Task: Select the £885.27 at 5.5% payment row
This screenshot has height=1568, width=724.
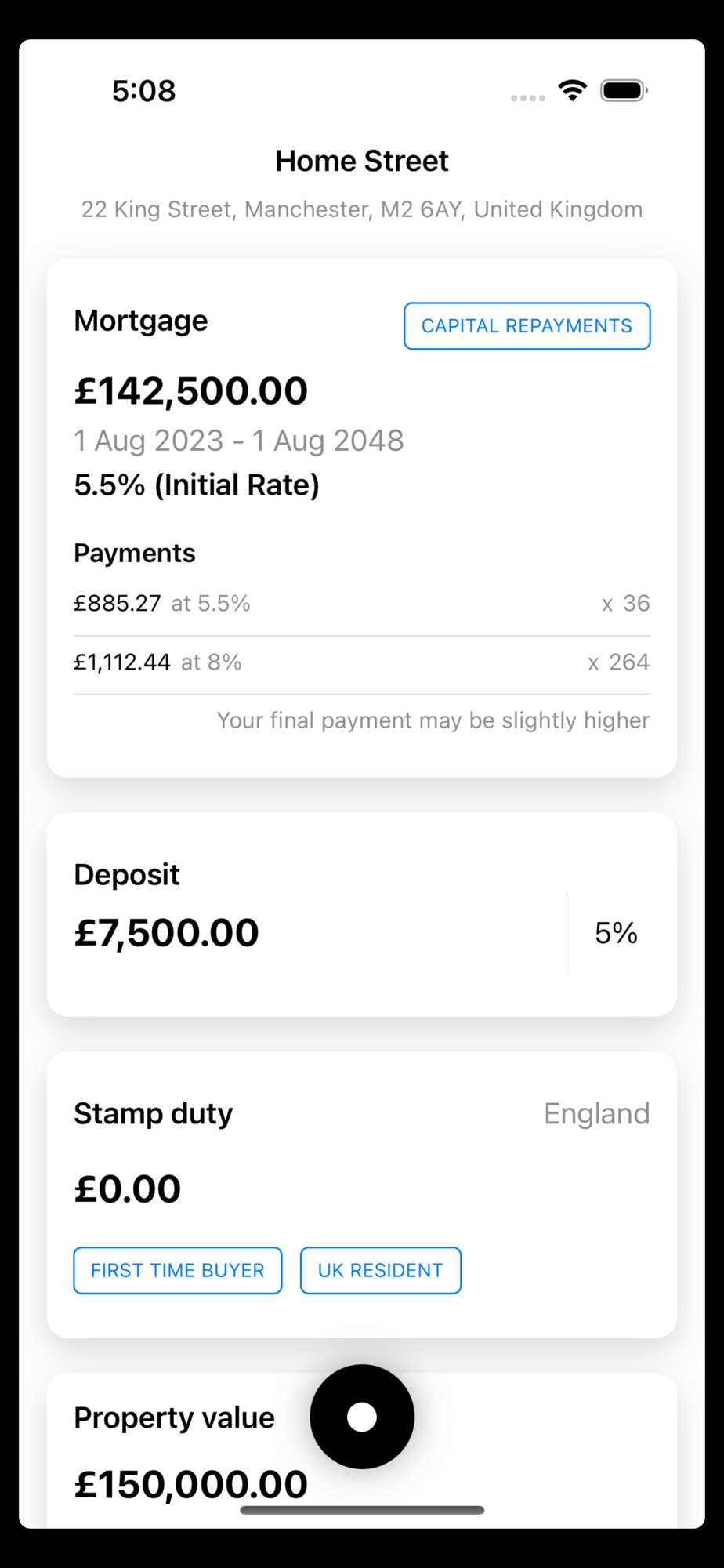Action: pyautogui.click(x=362, y=603)
